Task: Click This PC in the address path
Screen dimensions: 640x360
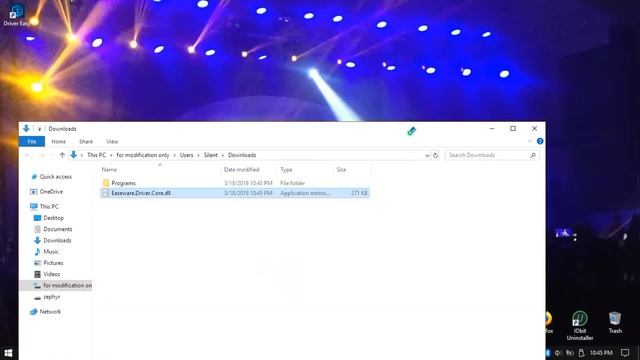Action: (x=96, y=155)
